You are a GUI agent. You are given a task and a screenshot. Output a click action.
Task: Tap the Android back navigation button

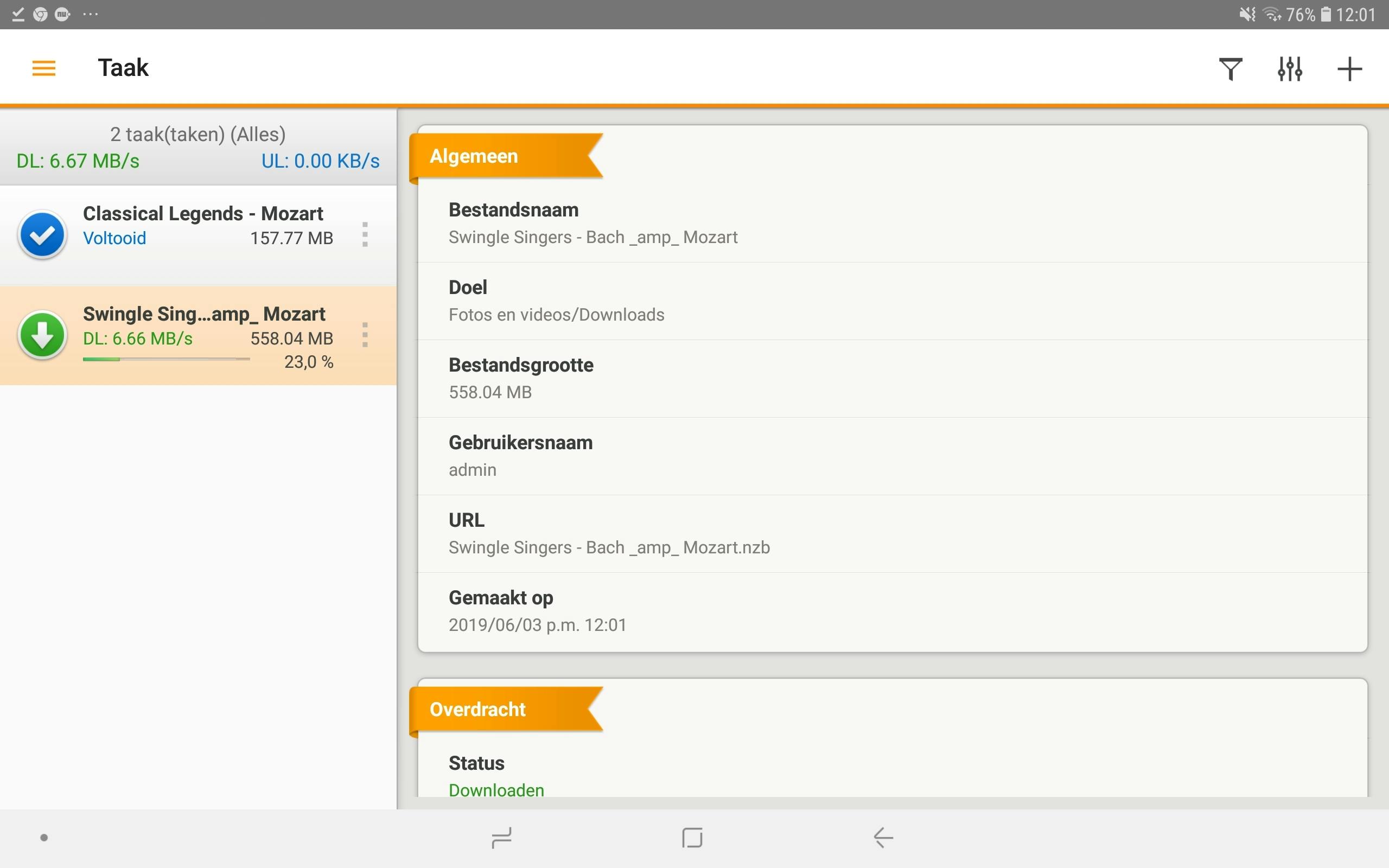pyautogui.click(x=883, y=838)
